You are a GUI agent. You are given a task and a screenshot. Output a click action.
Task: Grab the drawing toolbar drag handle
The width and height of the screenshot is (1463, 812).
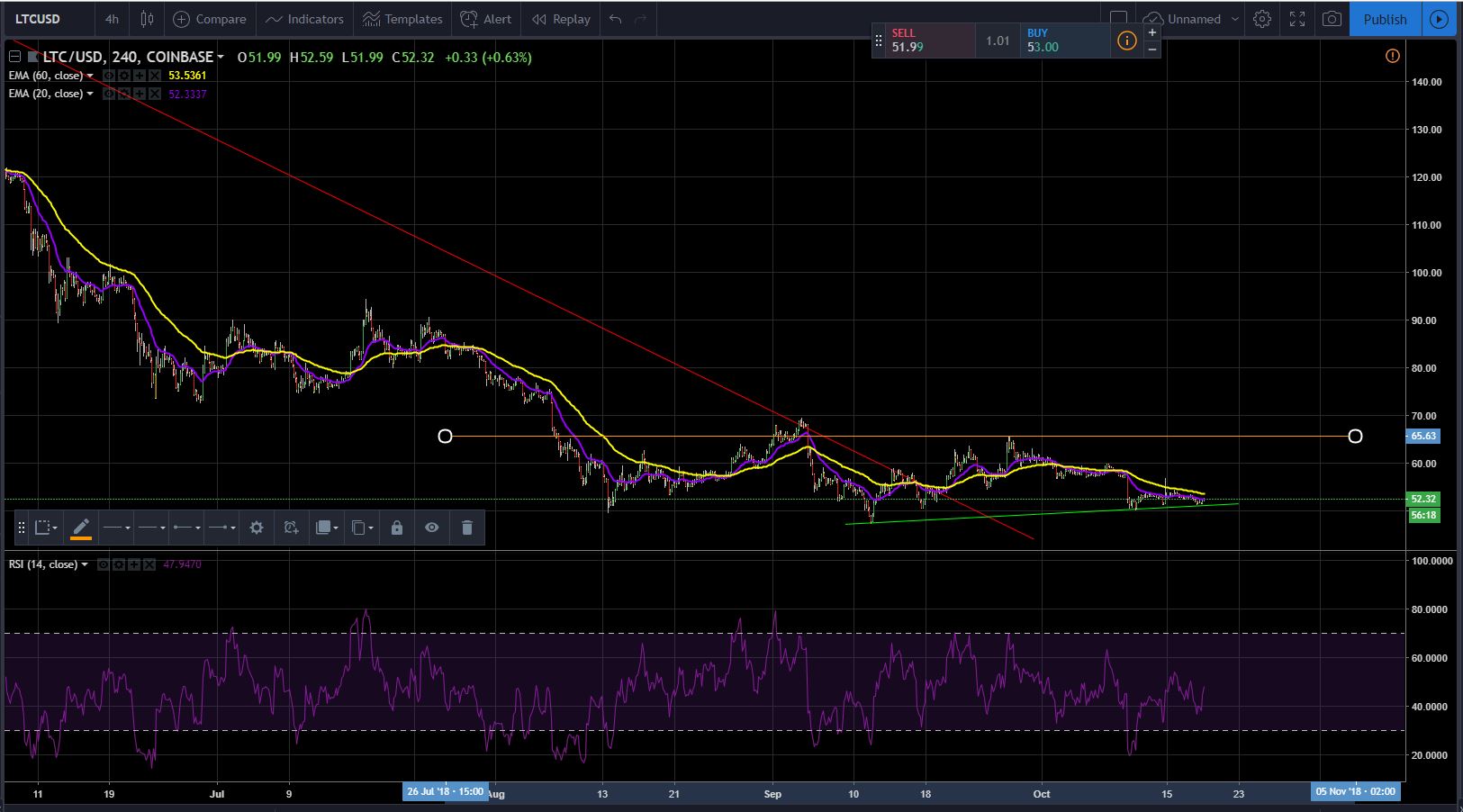point(22,528)
